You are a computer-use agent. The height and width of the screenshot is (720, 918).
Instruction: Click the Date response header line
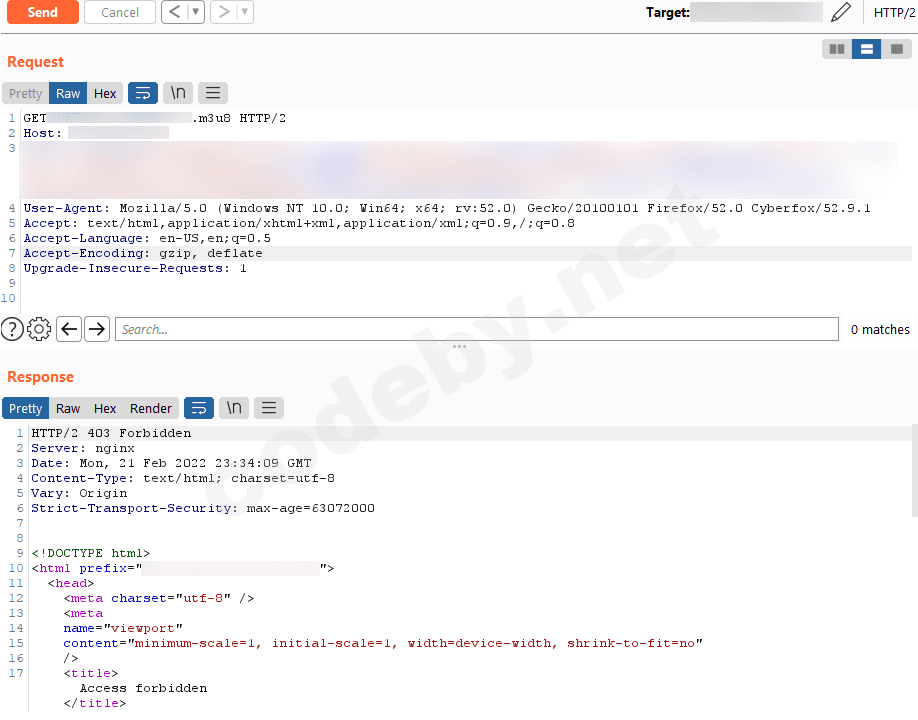point(171,464)
